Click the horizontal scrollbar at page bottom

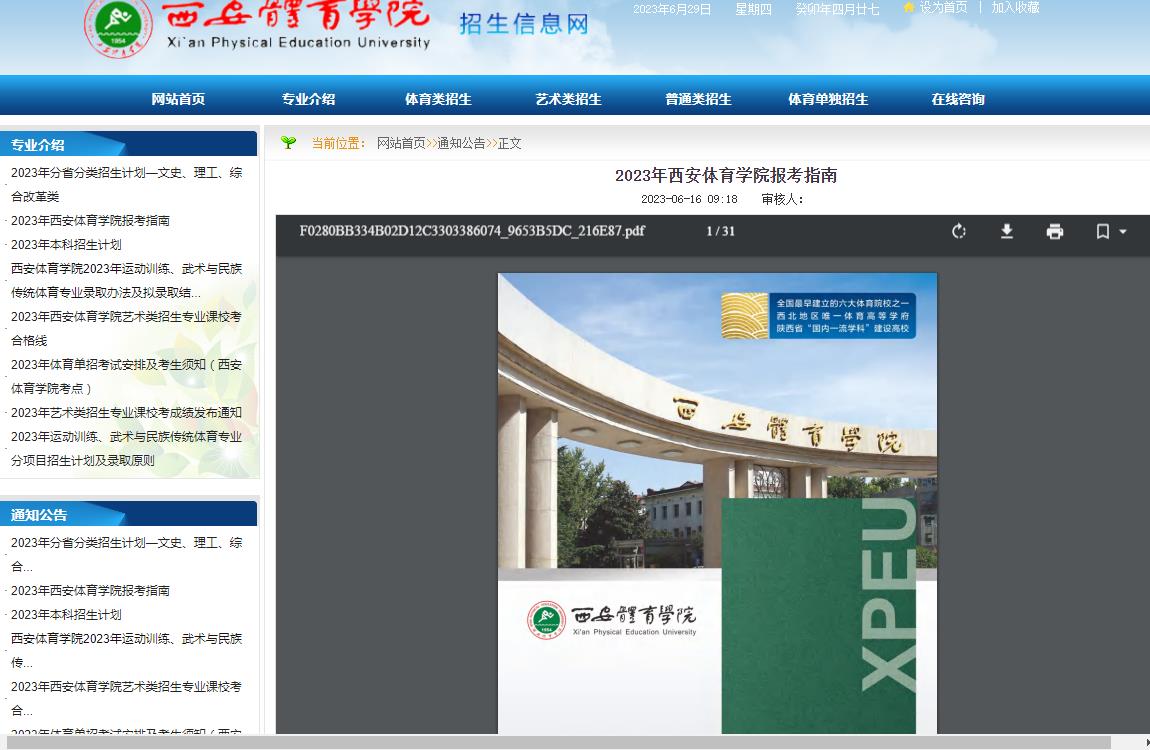[x=559, y=743]
